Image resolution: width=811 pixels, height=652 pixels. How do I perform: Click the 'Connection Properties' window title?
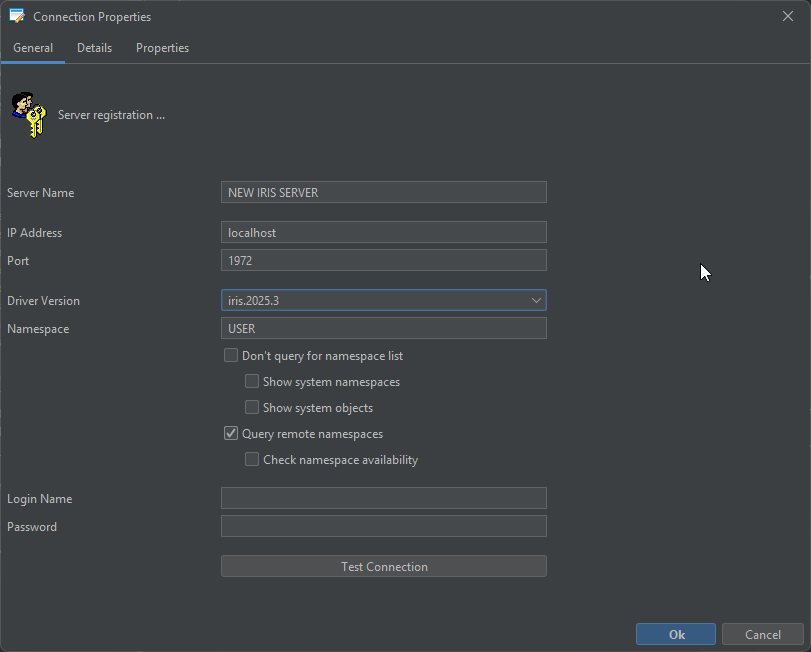click(x=92, y=17)
